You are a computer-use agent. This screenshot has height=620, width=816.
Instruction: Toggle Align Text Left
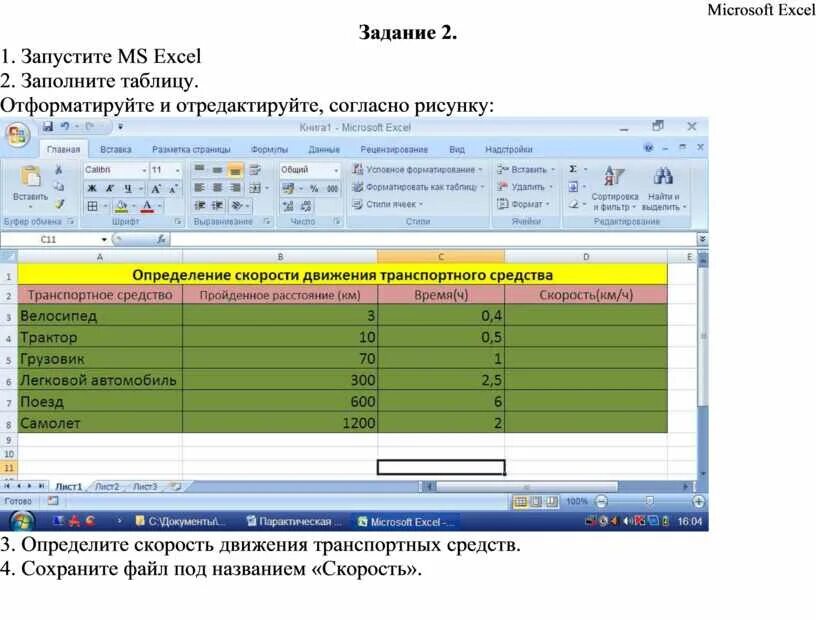[199, 187]
